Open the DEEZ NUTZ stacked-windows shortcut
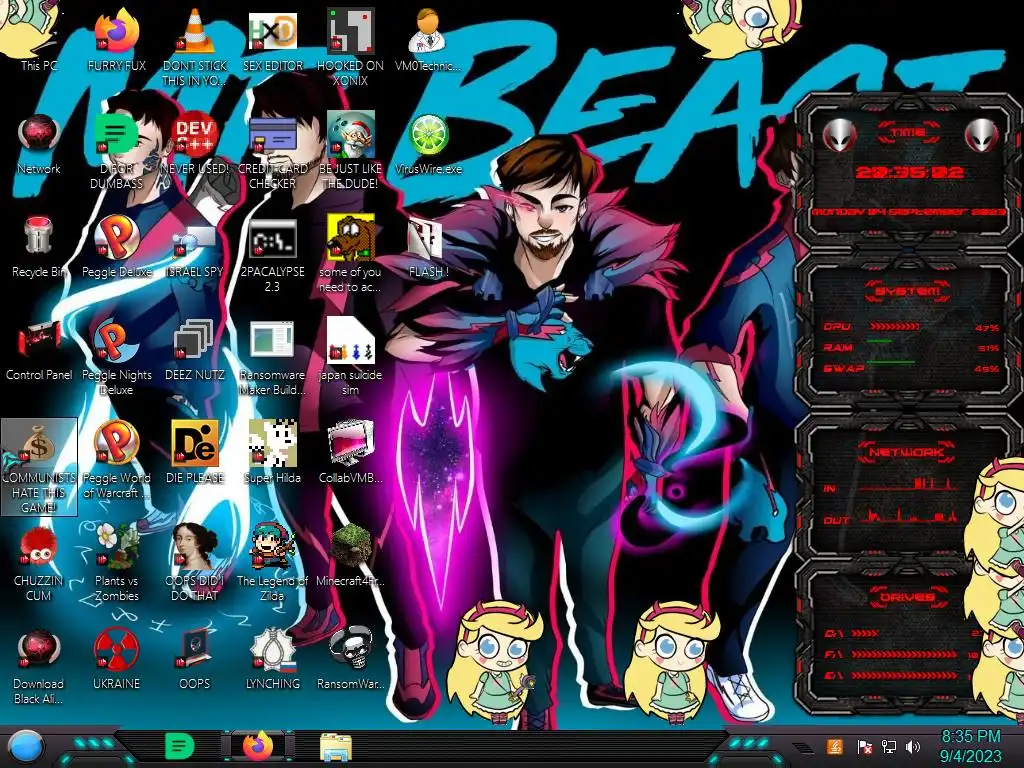 click(x=195, y=340)
